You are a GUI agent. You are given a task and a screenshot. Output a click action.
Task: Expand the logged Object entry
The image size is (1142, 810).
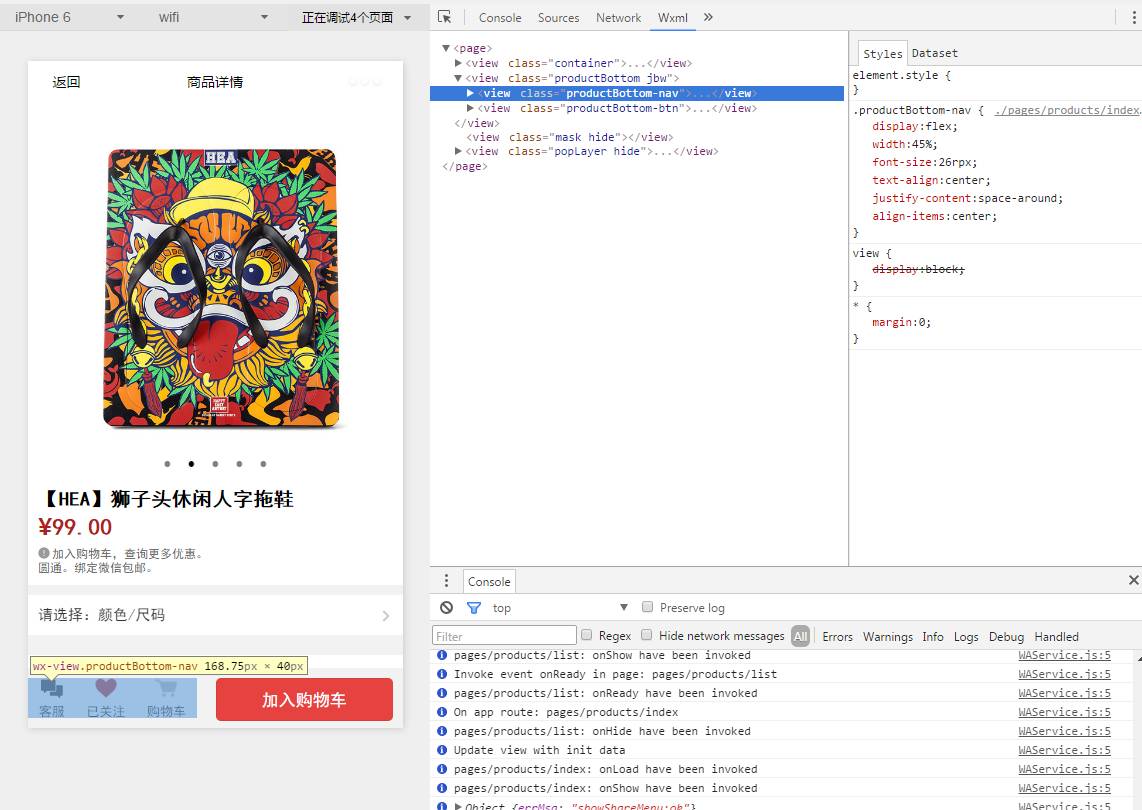(x=457, y=806)
